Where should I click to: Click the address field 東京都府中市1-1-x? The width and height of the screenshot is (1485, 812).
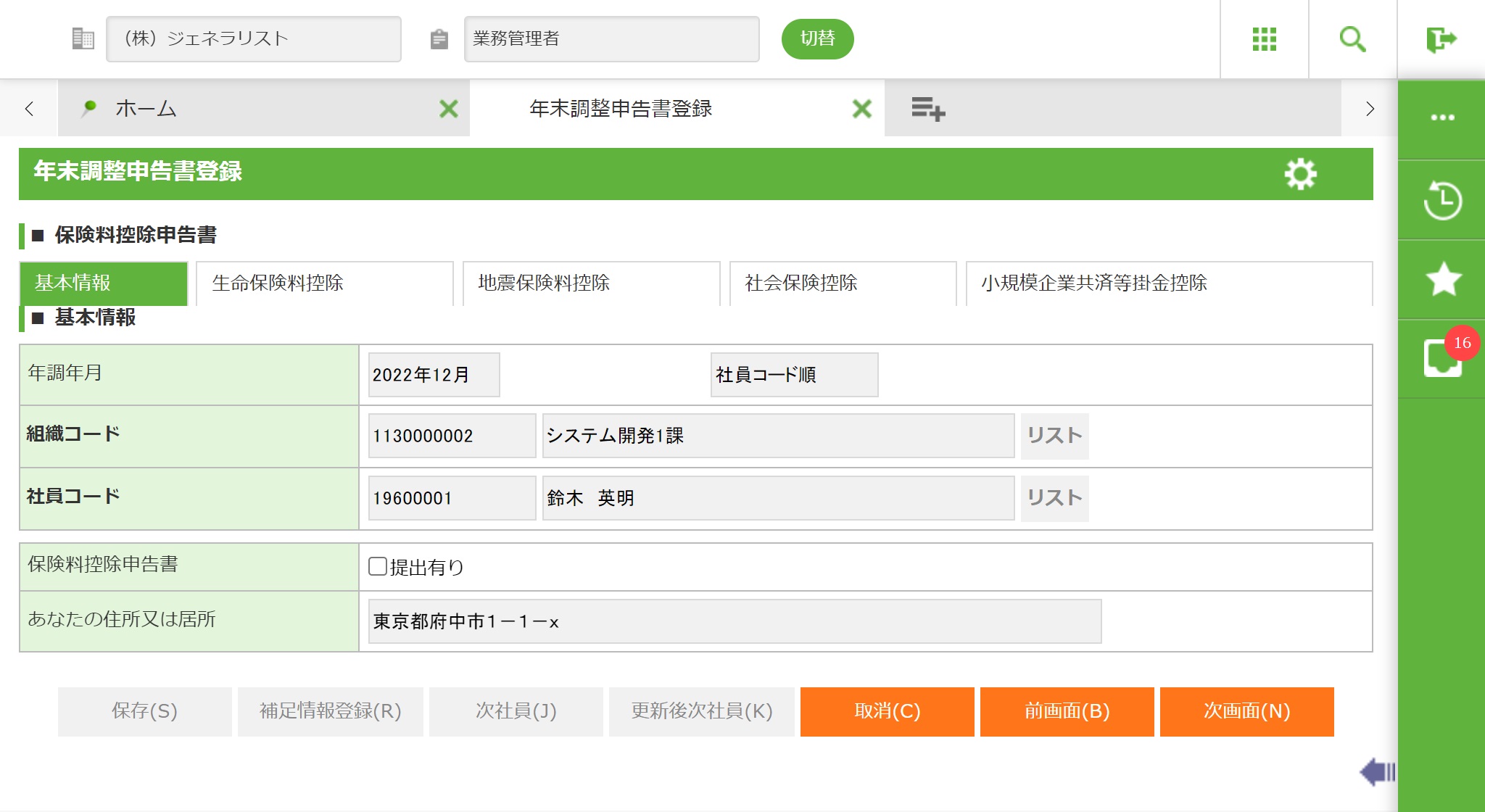[734, 621]
